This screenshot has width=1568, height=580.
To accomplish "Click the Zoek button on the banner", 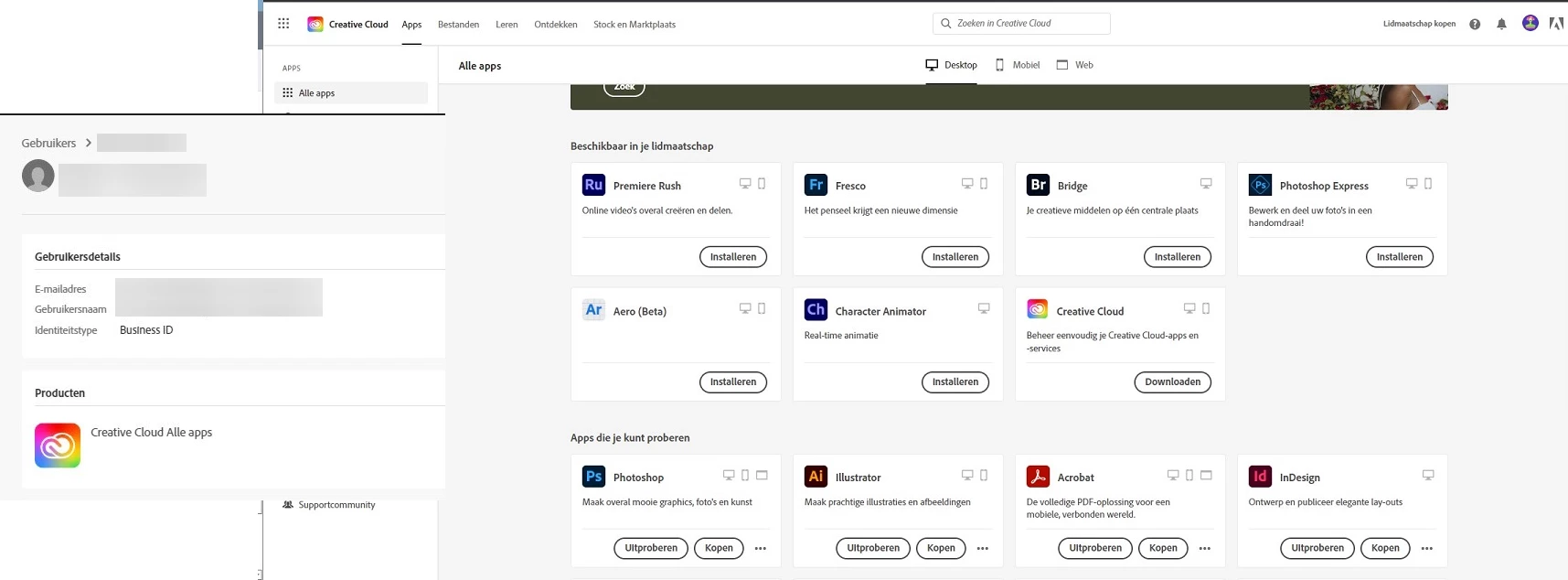I will coord(624,88).
